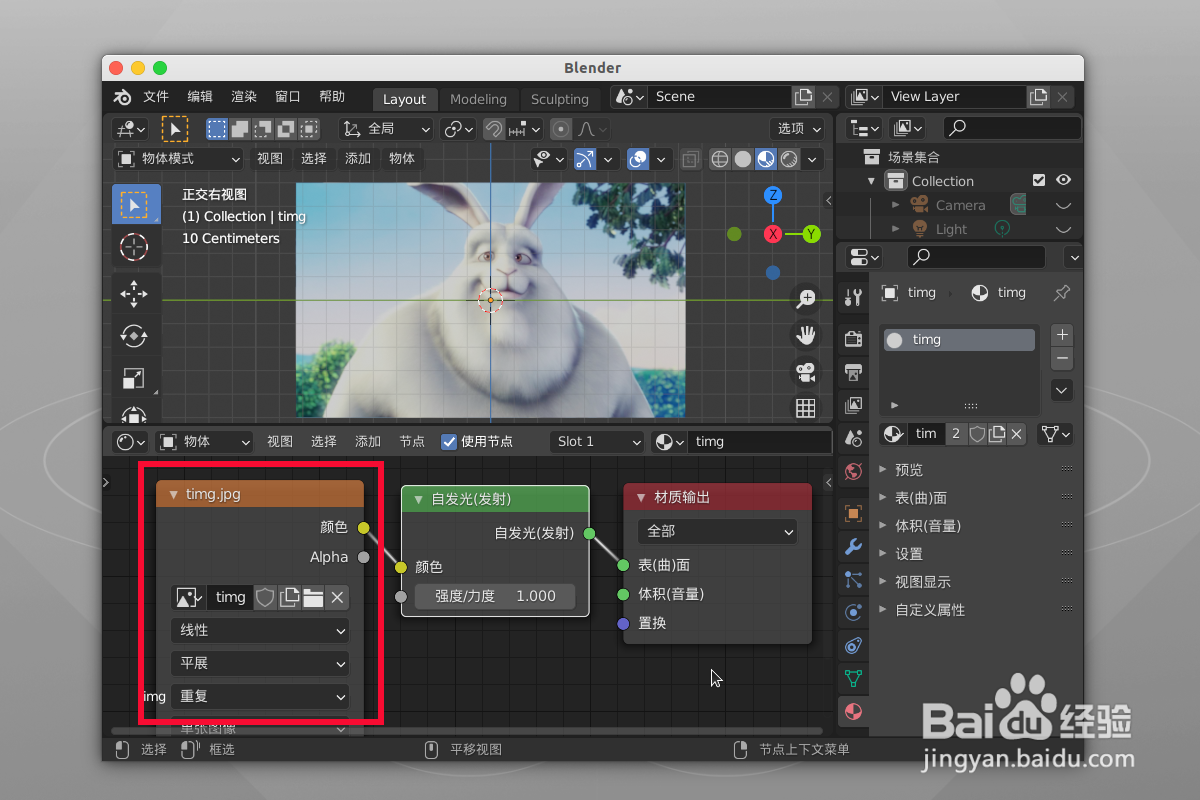The height and width of the screenshot is (800, 1200).
Task: Open the Modifiers tab (blue wrench icon)
Action: (853, 546)
